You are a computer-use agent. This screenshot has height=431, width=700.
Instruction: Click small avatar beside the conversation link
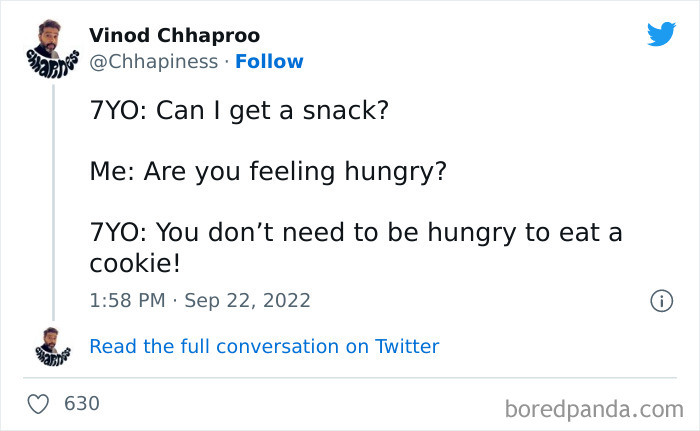(x=53, y=345)
